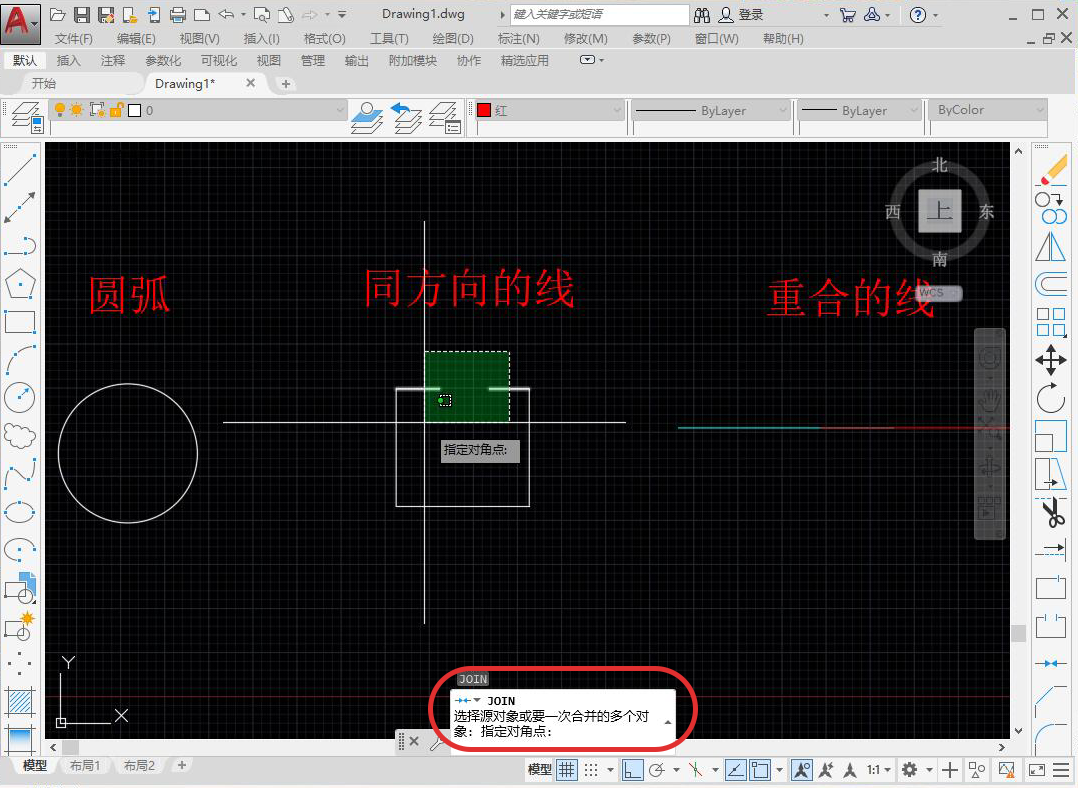Open the 绘图(D) menu
This screenshot has height=788, width=1078.
(452, 38)
